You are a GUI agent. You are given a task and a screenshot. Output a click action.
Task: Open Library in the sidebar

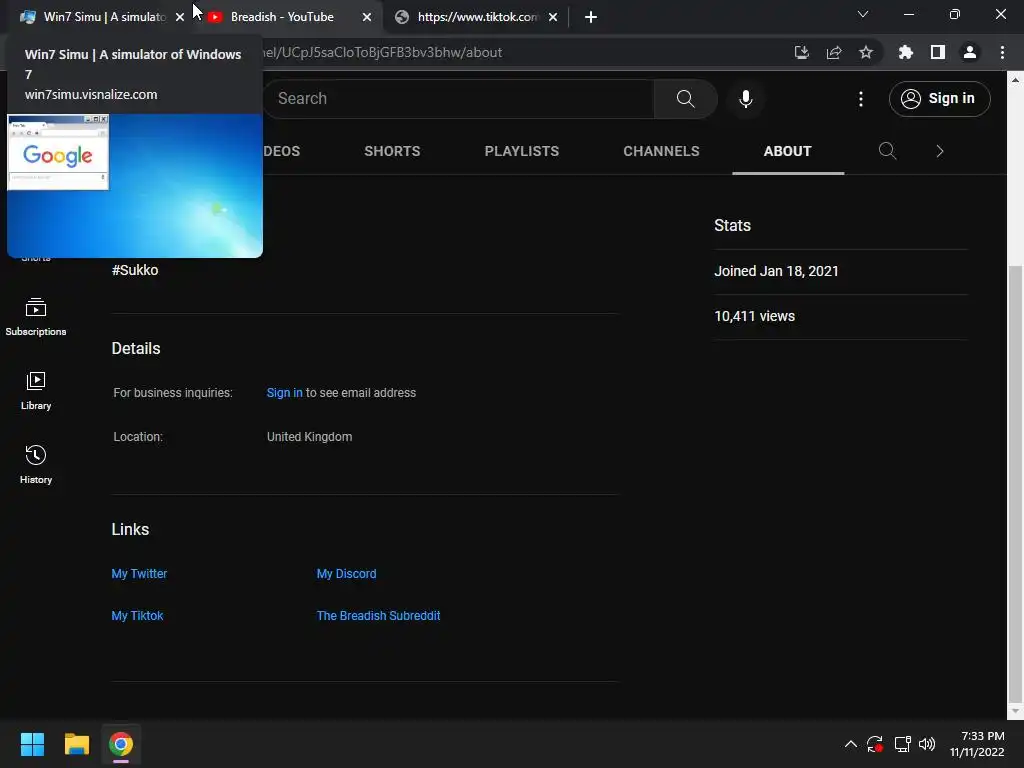pos(36,391)
